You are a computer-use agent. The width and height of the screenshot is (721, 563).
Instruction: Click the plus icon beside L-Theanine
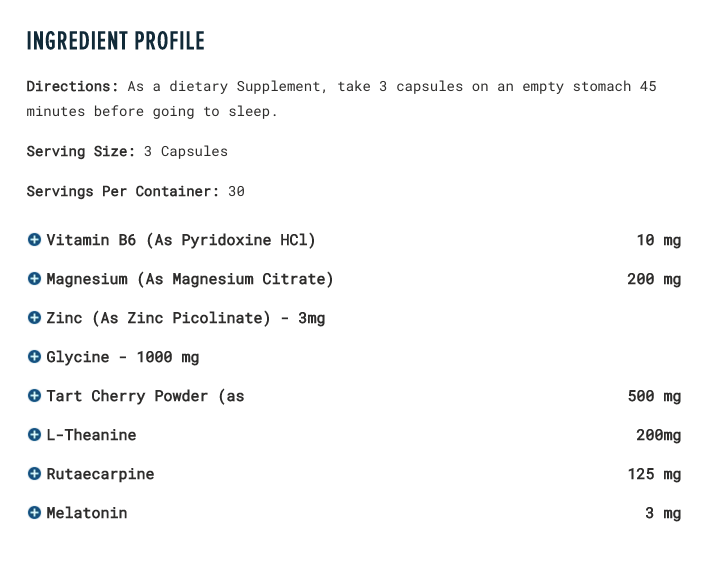coord(34,435)
